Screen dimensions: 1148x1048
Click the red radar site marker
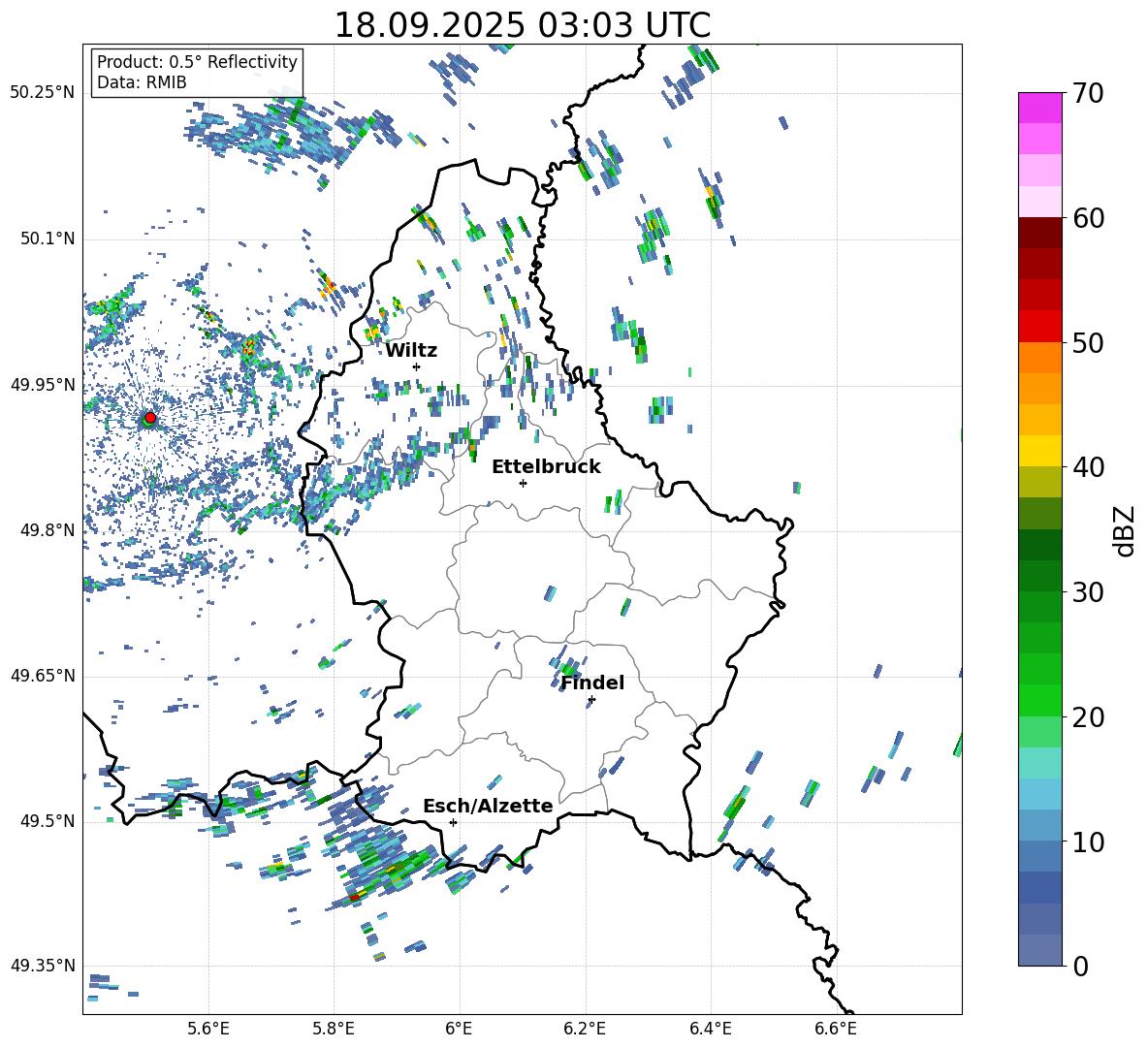pyautogui.click(x=150, y=418)
